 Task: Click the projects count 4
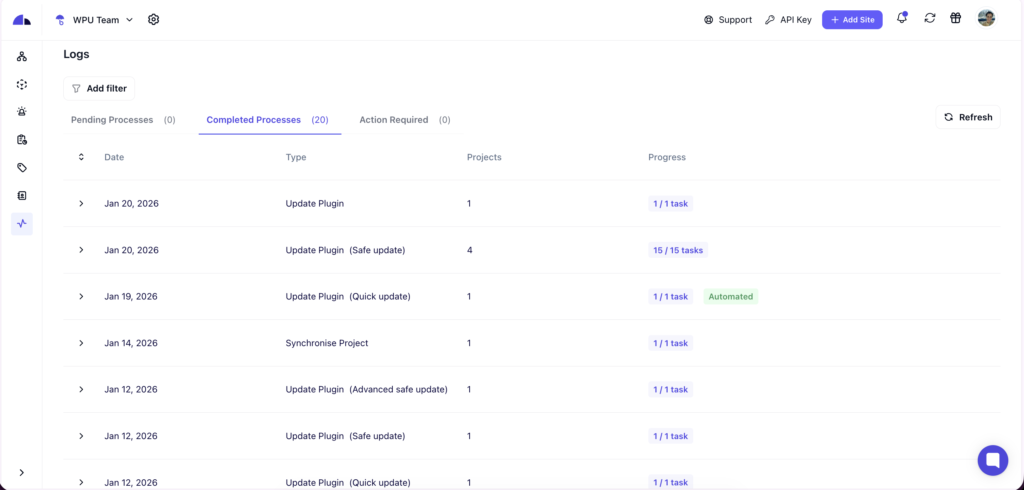point(470,250)
